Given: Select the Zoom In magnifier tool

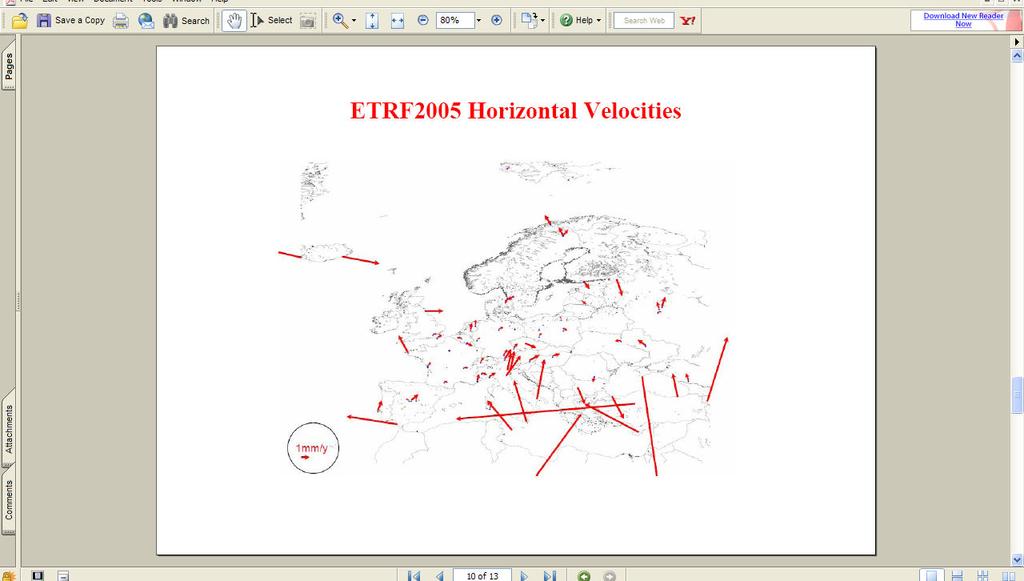Looking at the screenshot, I should [x=340, y=21].
